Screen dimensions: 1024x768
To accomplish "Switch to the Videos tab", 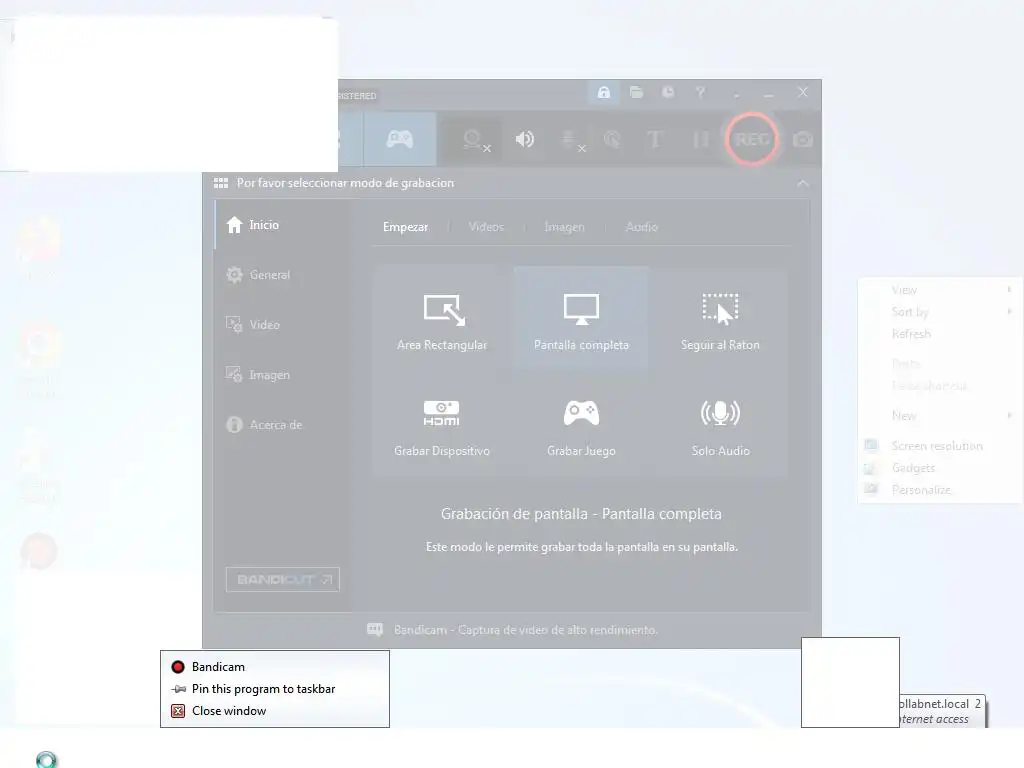I will tap(486, 227).
